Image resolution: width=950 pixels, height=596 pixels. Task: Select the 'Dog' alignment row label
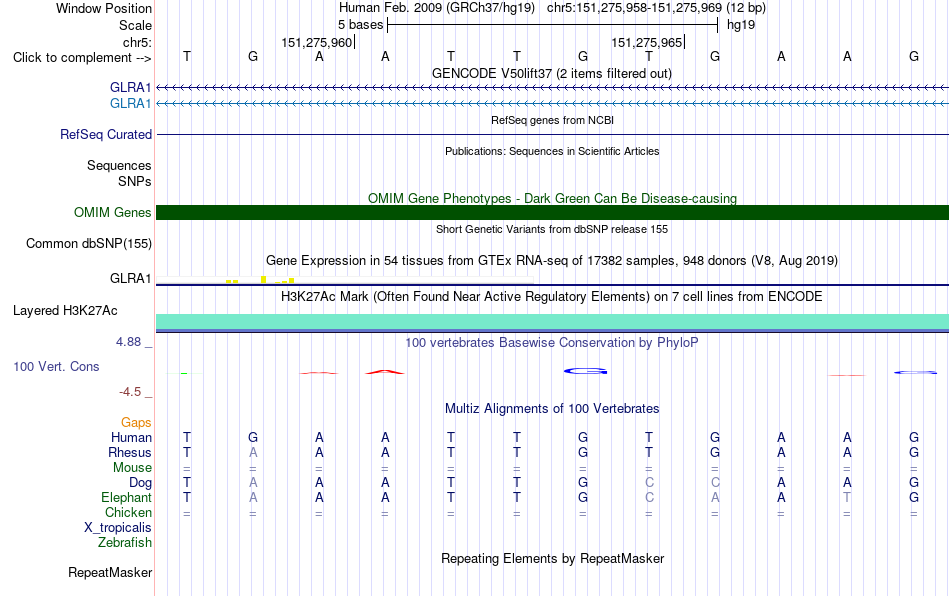click(141, 483)
